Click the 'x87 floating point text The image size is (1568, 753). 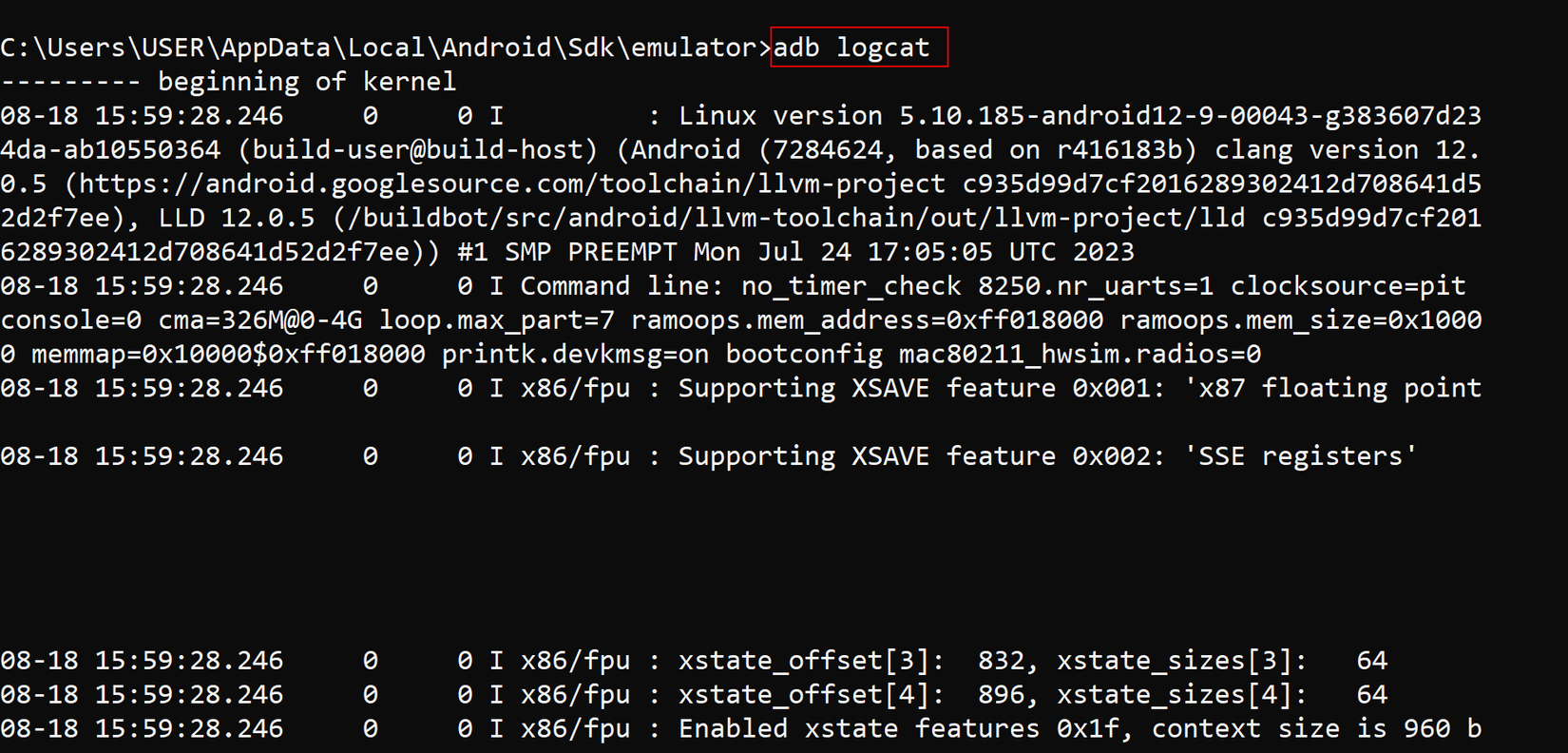click(x=1332, y=388)
